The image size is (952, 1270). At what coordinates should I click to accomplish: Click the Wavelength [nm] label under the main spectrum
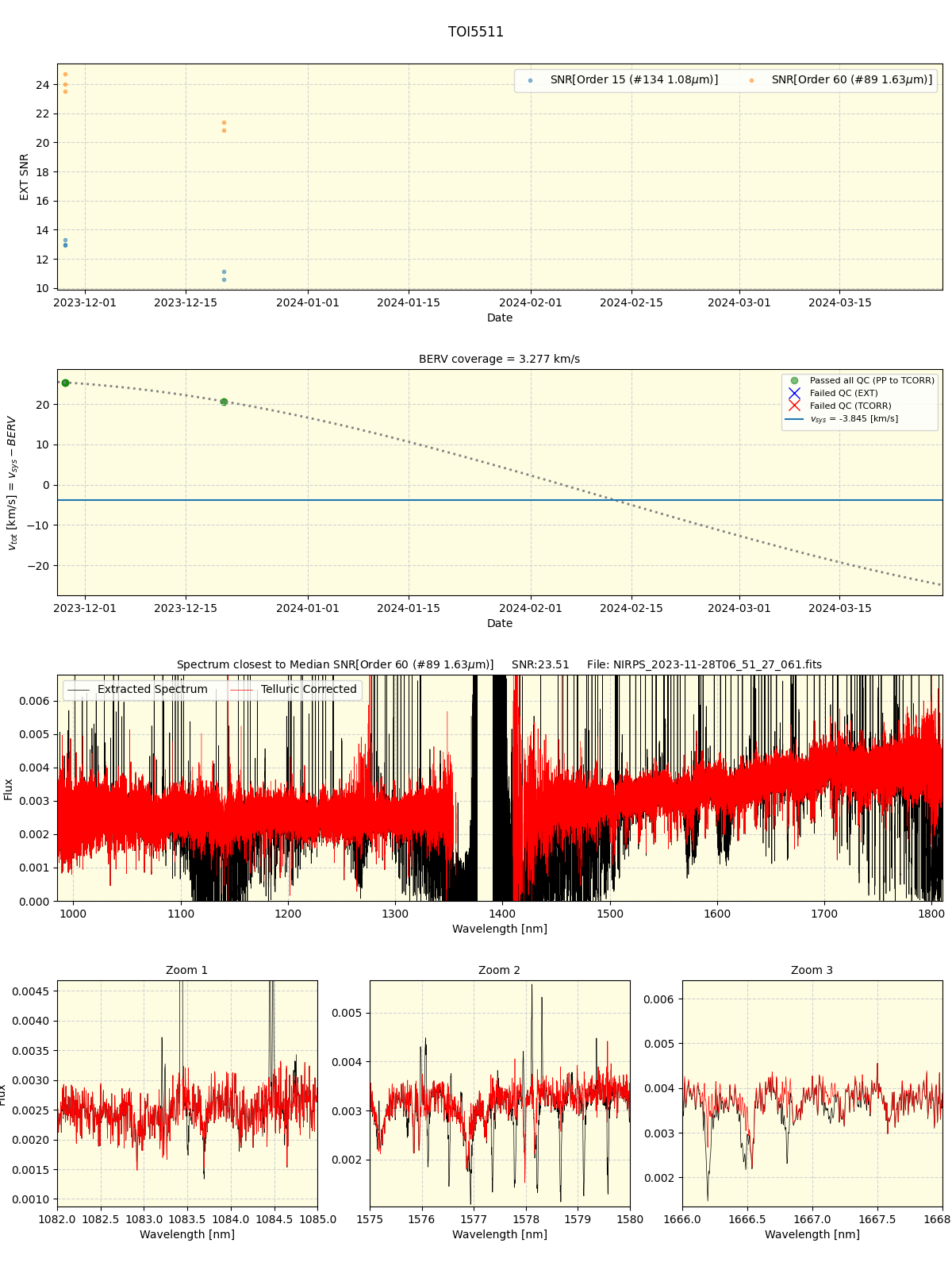click(x=500, y=929)
